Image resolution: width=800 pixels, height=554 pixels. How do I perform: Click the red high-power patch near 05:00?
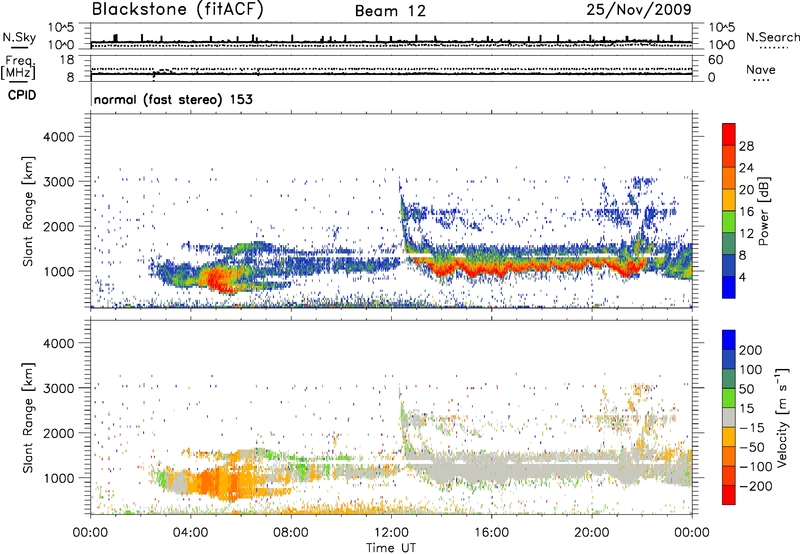pos(219,280)
